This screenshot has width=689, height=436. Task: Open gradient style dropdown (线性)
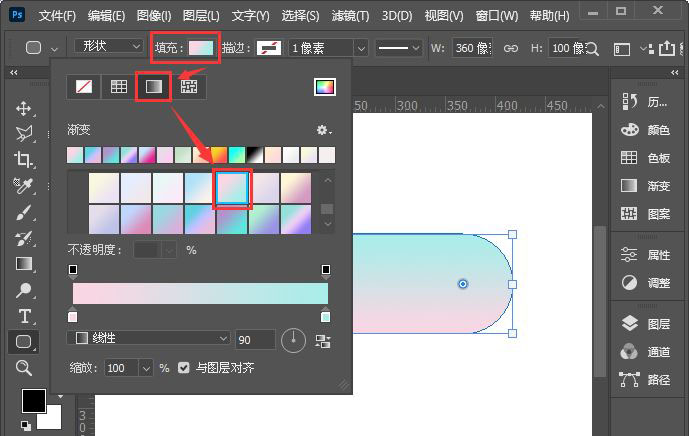point(149,338)
